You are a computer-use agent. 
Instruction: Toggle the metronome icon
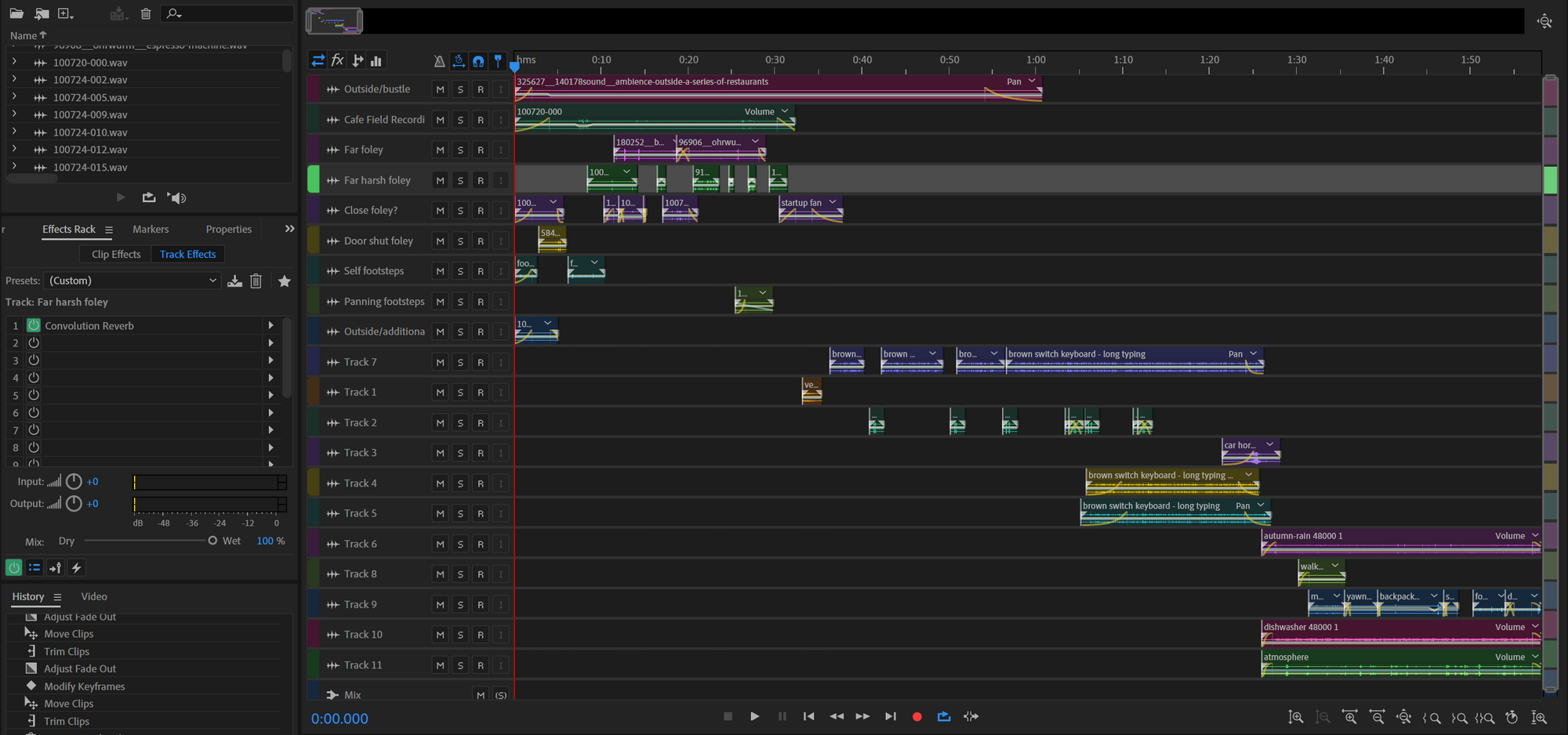tap(439, 60)
